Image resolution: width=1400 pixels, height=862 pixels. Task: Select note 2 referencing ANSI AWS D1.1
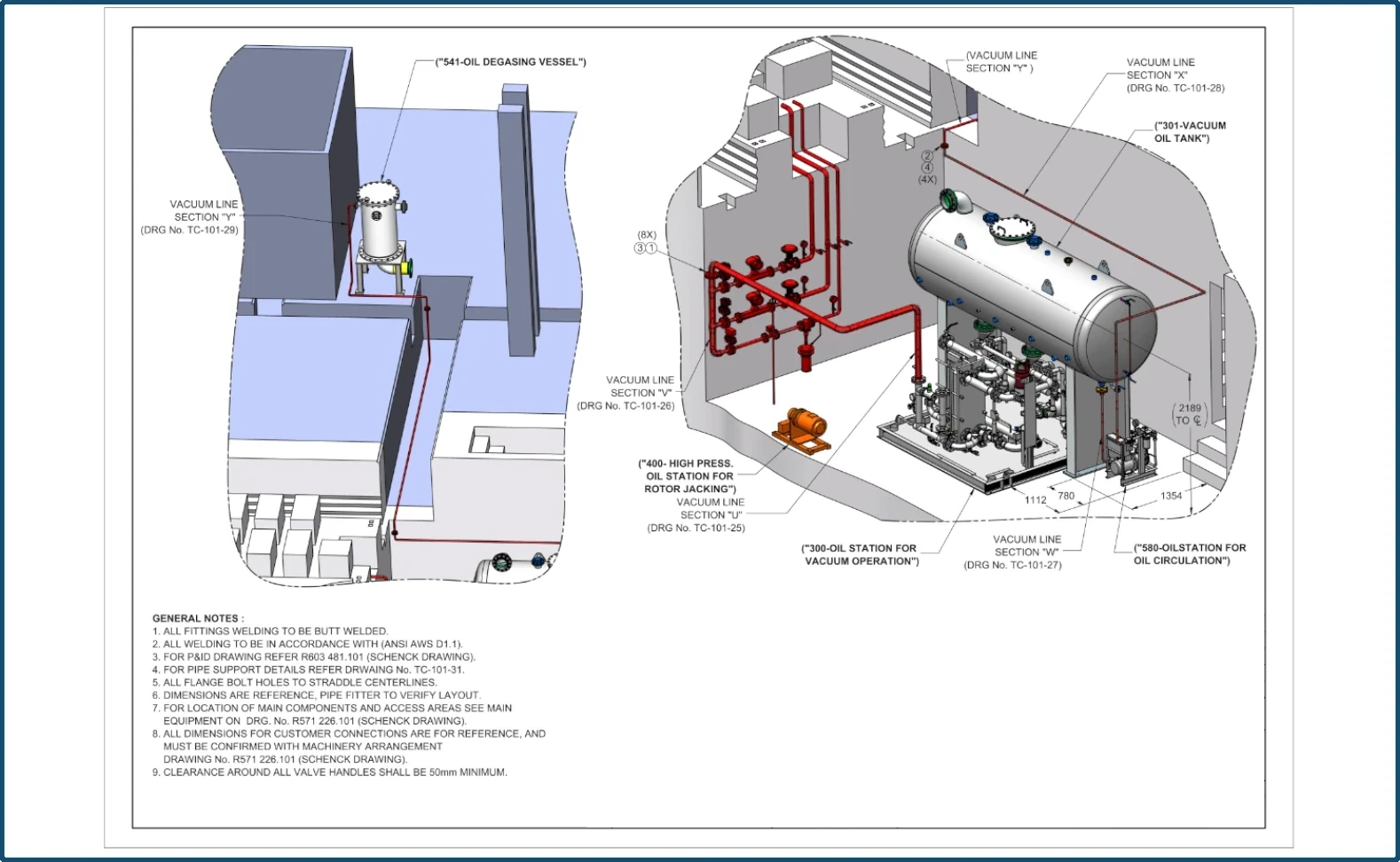(307, 644)
